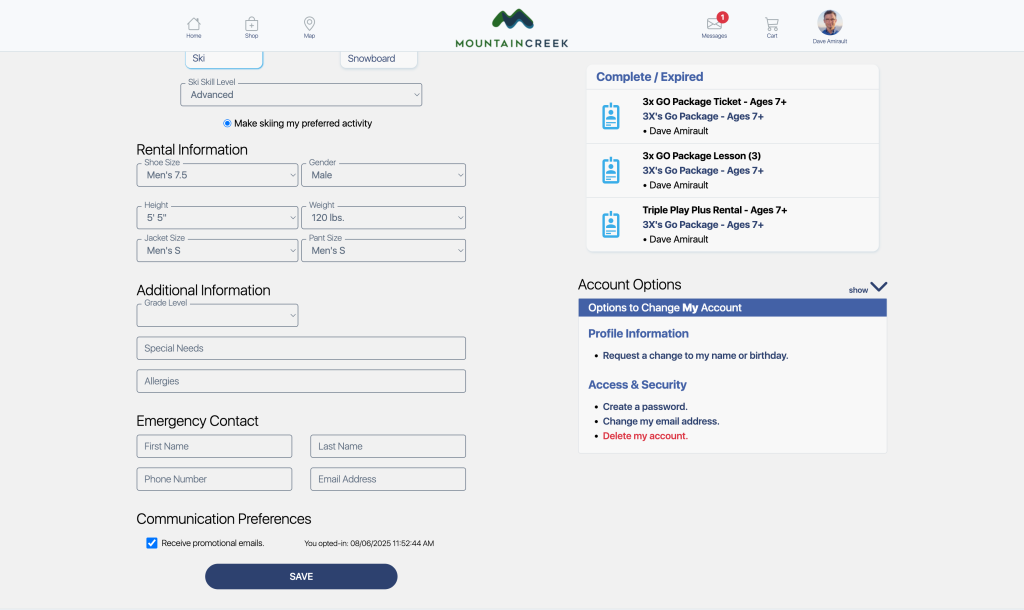Select Make skiing my preferred activity radio
Image resolution: width=1024 pixels, height=610 pixels.
(227, 123)
